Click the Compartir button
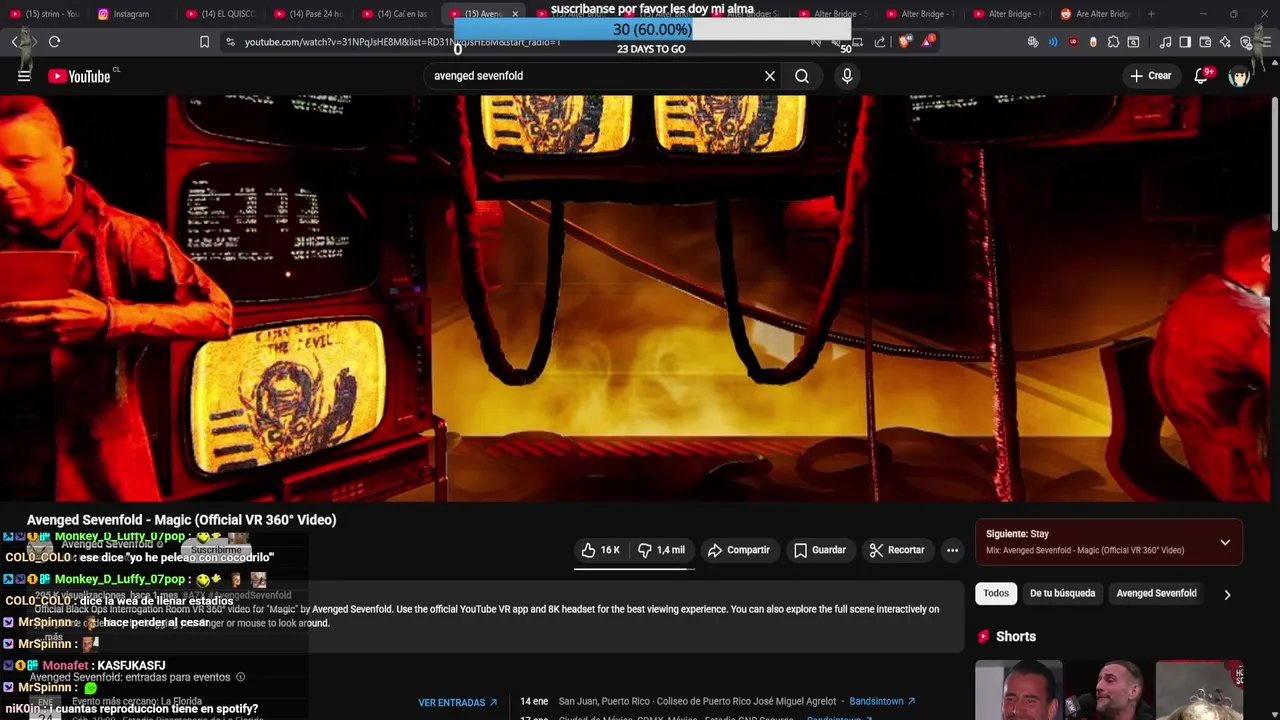The height and width of the screenshot is (720, 1280). point(738,550)
